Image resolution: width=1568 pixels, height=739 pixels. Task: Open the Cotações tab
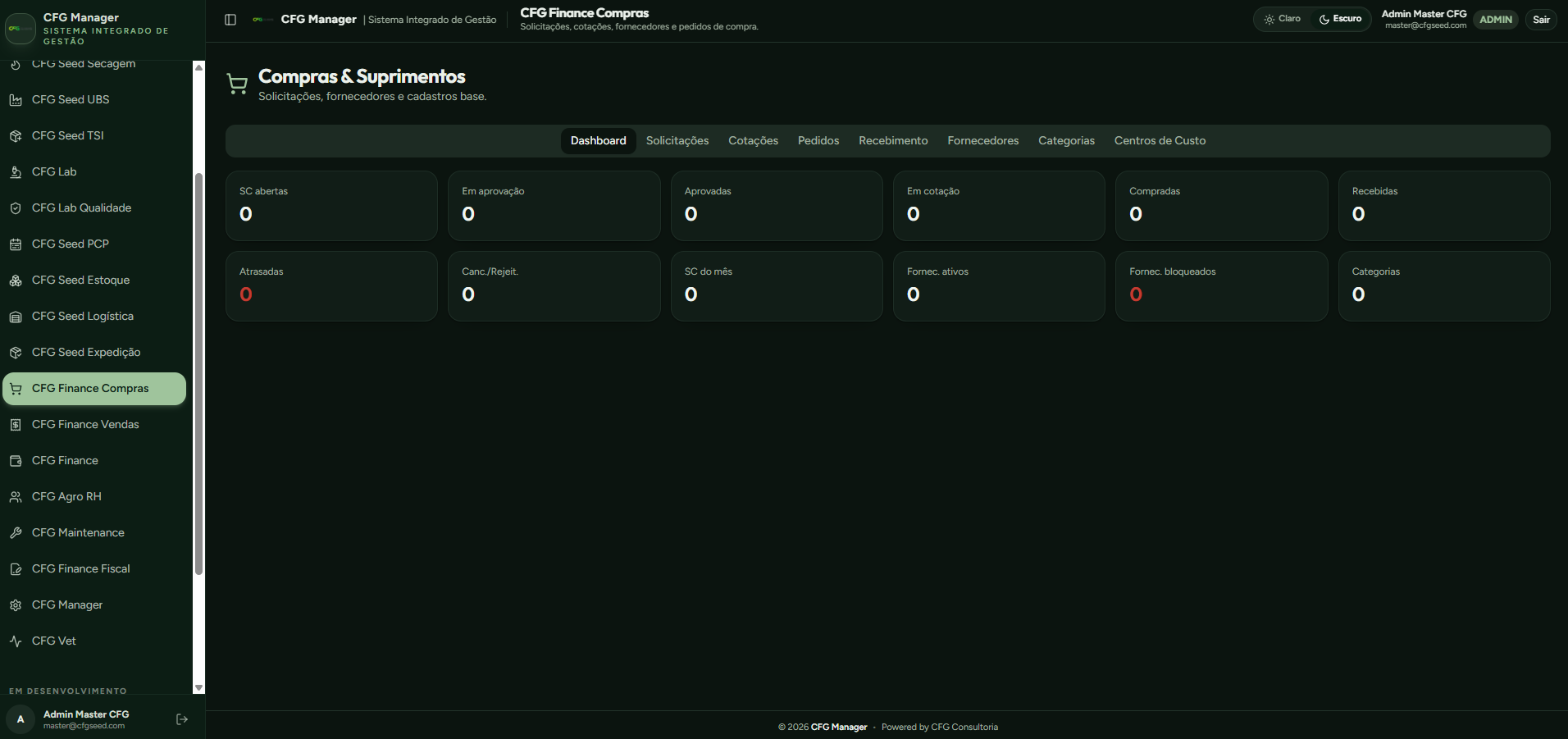coord(754,141)
